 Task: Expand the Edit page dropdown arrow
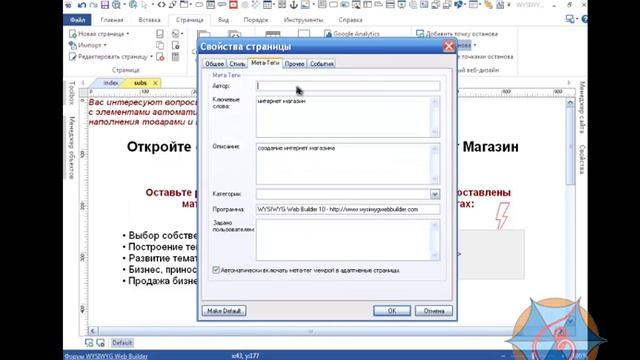(x=151, y=57)
